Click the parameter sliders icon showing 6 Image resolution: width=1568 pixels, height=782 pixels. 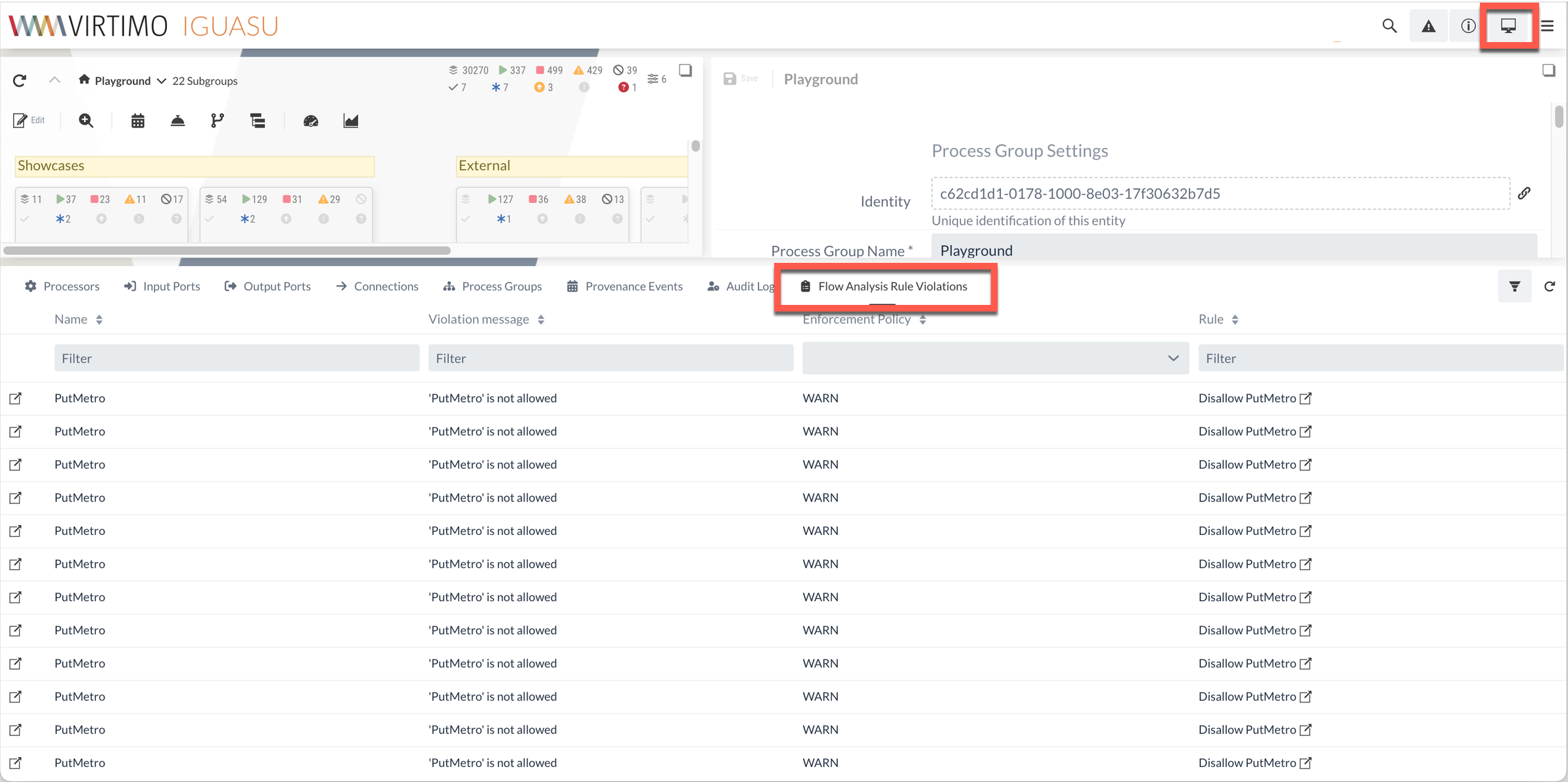coord(657,79)
